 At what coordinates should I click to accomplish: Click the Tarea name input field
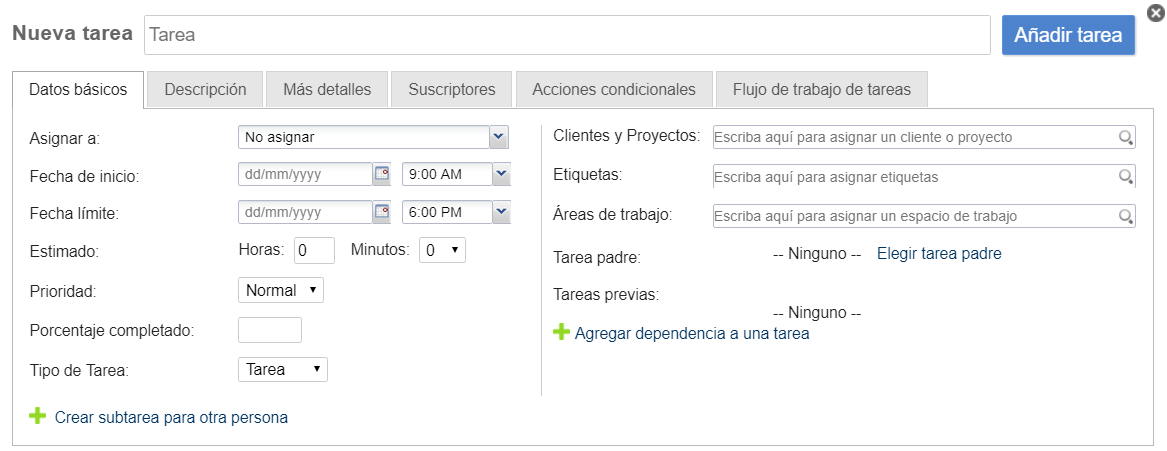(567, 34)
